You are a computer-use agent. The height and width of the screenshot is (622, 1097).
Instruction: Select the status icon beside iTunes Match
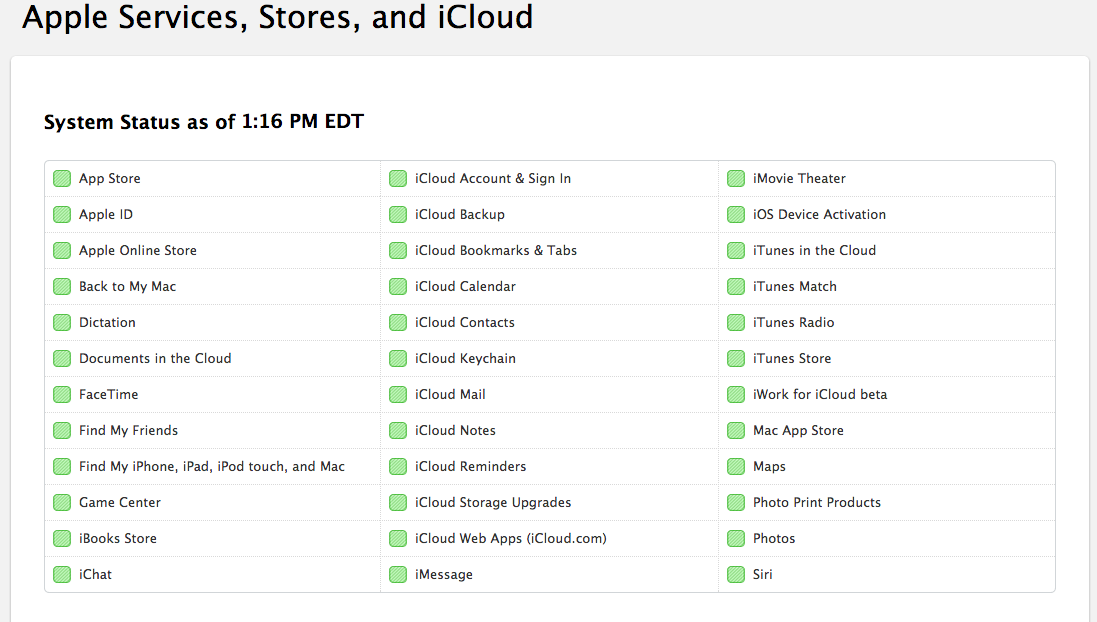[736, 286]
